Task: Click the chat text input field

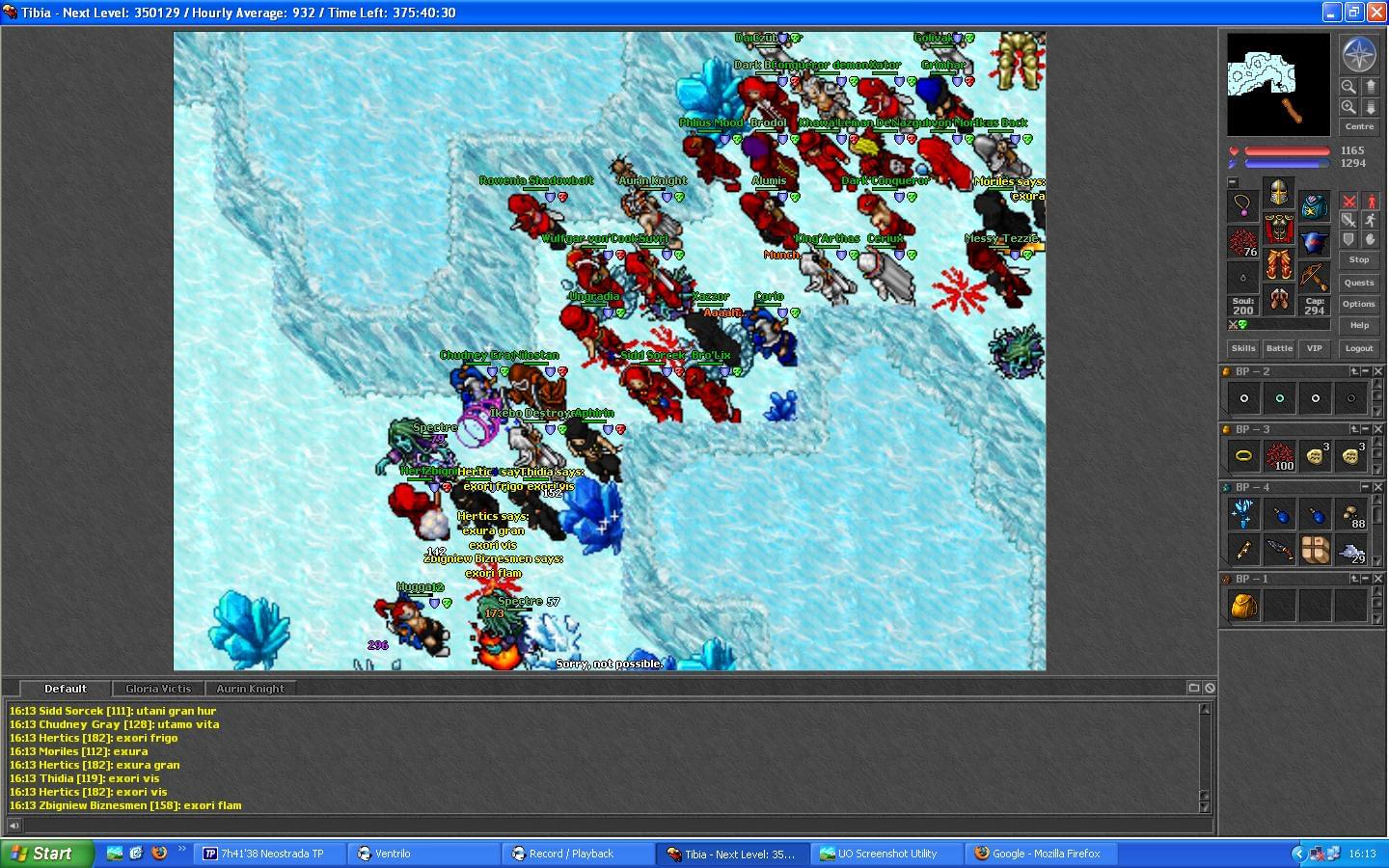Action: (x=617, y=826)
